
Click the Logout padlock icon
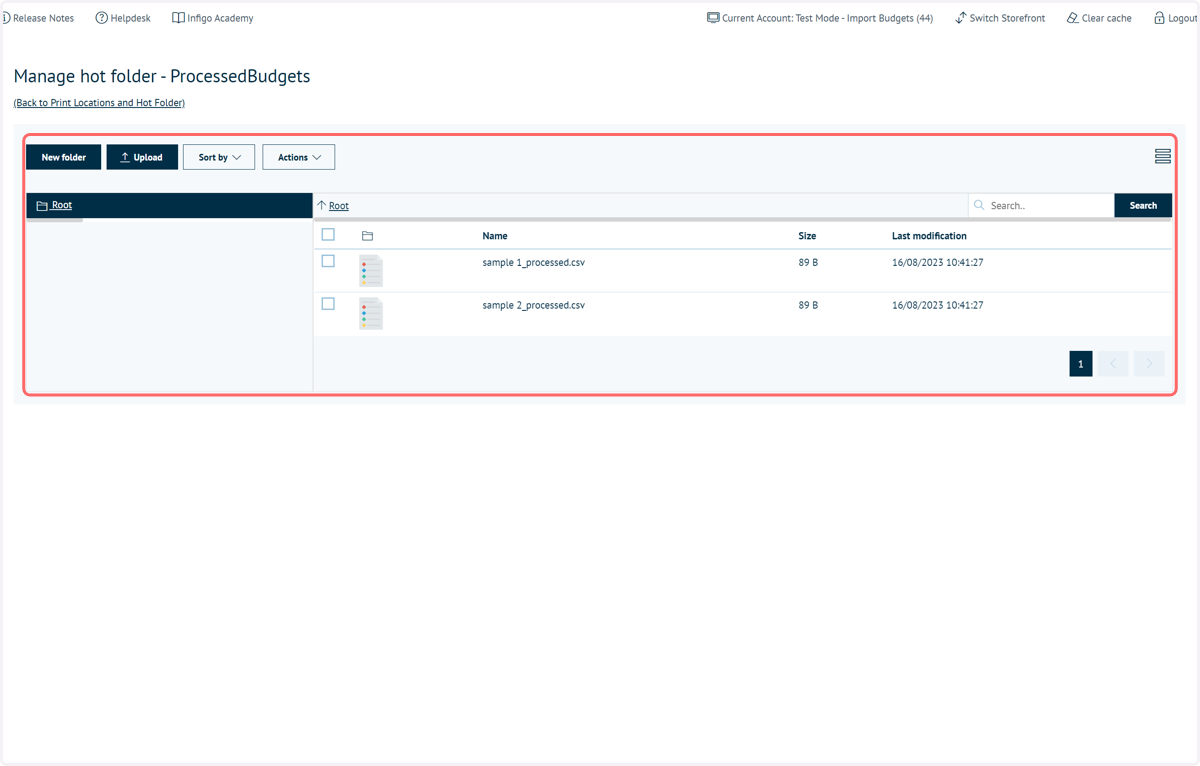pyautogui.click(x=1159, y=18)
